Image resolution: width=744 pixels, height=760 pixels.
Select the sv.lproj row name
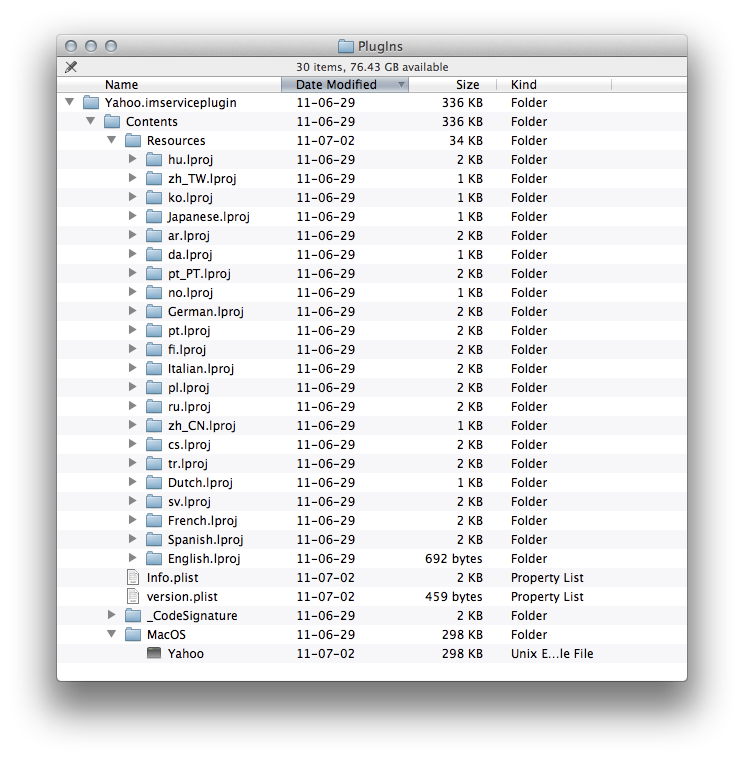[x=189, y=502]
